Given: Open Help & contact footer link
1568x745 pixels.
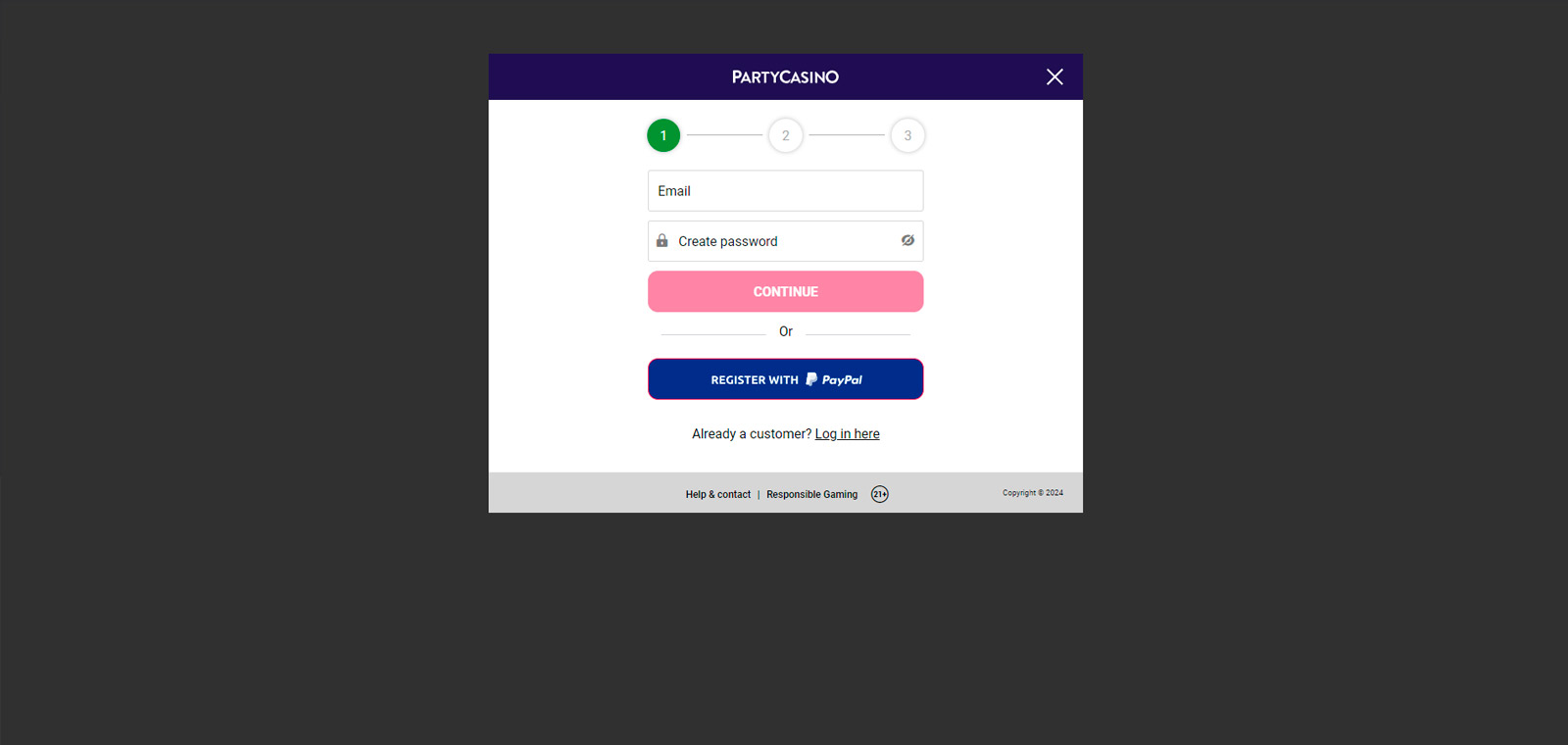Looking at the screenshot, I should (717, 494).
